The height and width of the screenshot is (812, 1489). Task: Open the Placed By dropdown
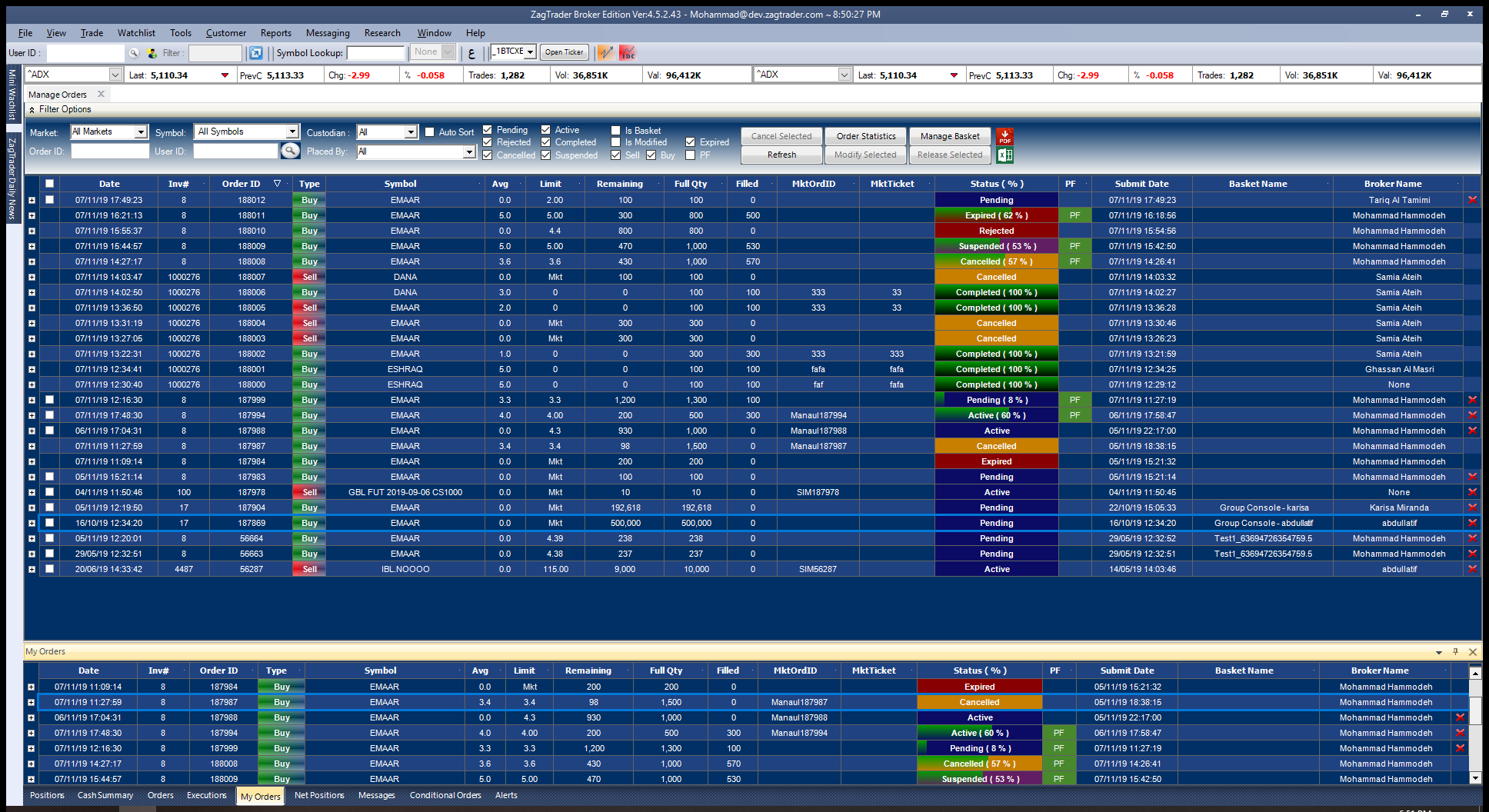(x=469, y=152)
